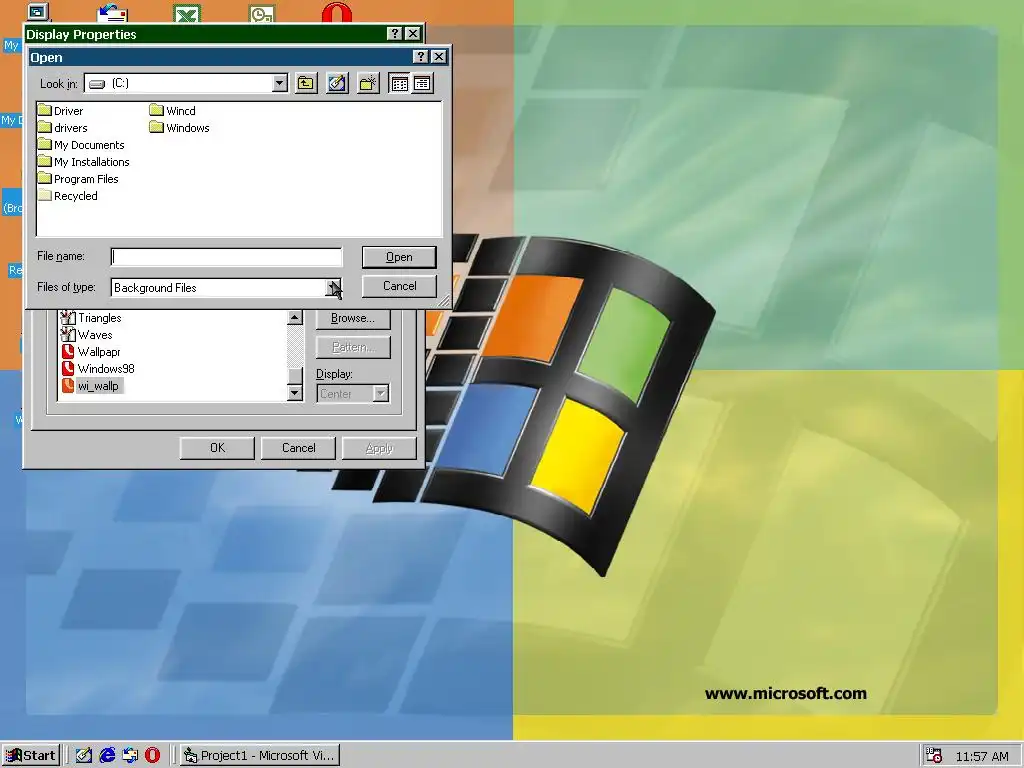Select the Wincd folder
This screenshot has width=1024, height=768.
[x=172, y=110]
